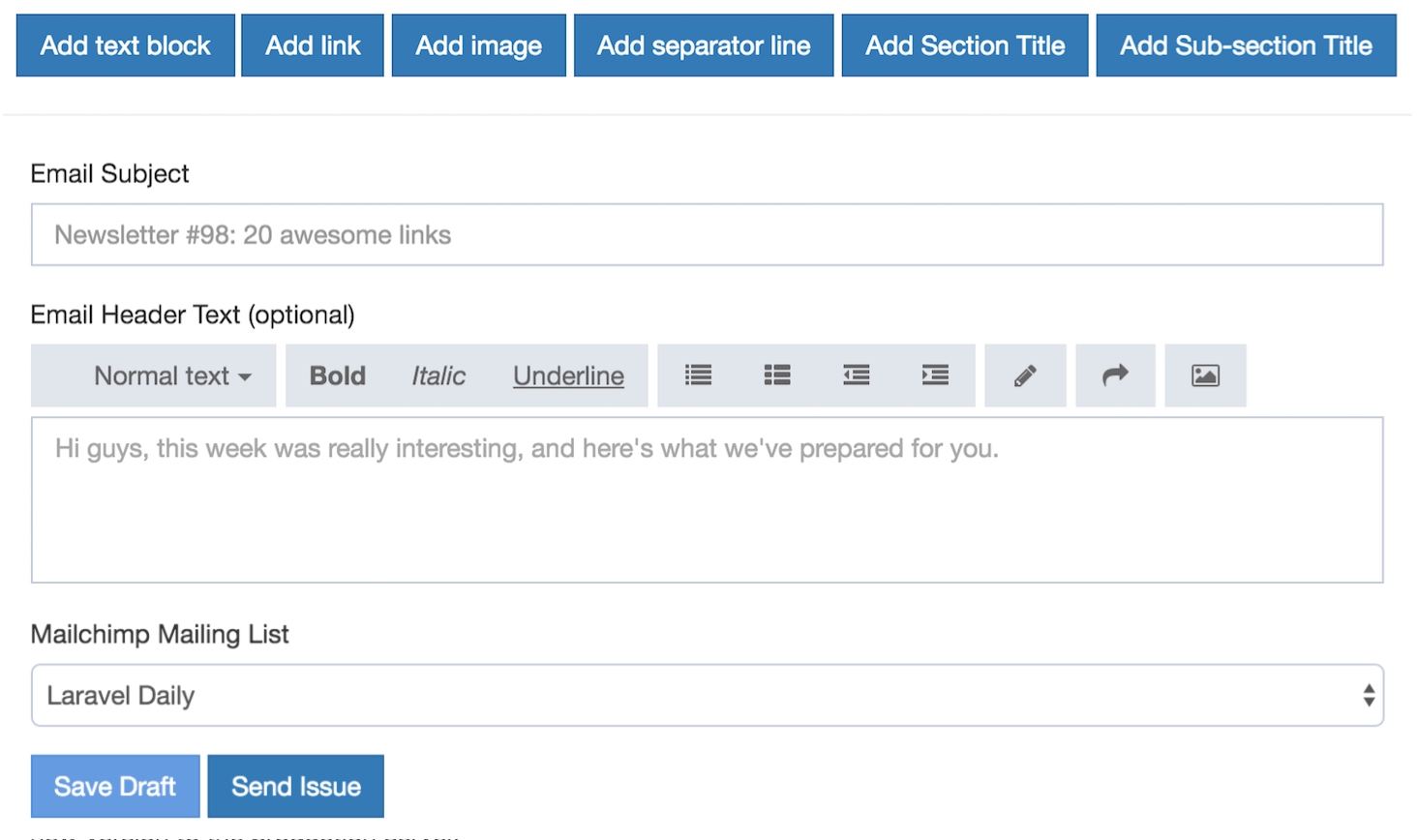1417x840 pixels.
Task: Toggle Italic formatting
Action: 438,375
